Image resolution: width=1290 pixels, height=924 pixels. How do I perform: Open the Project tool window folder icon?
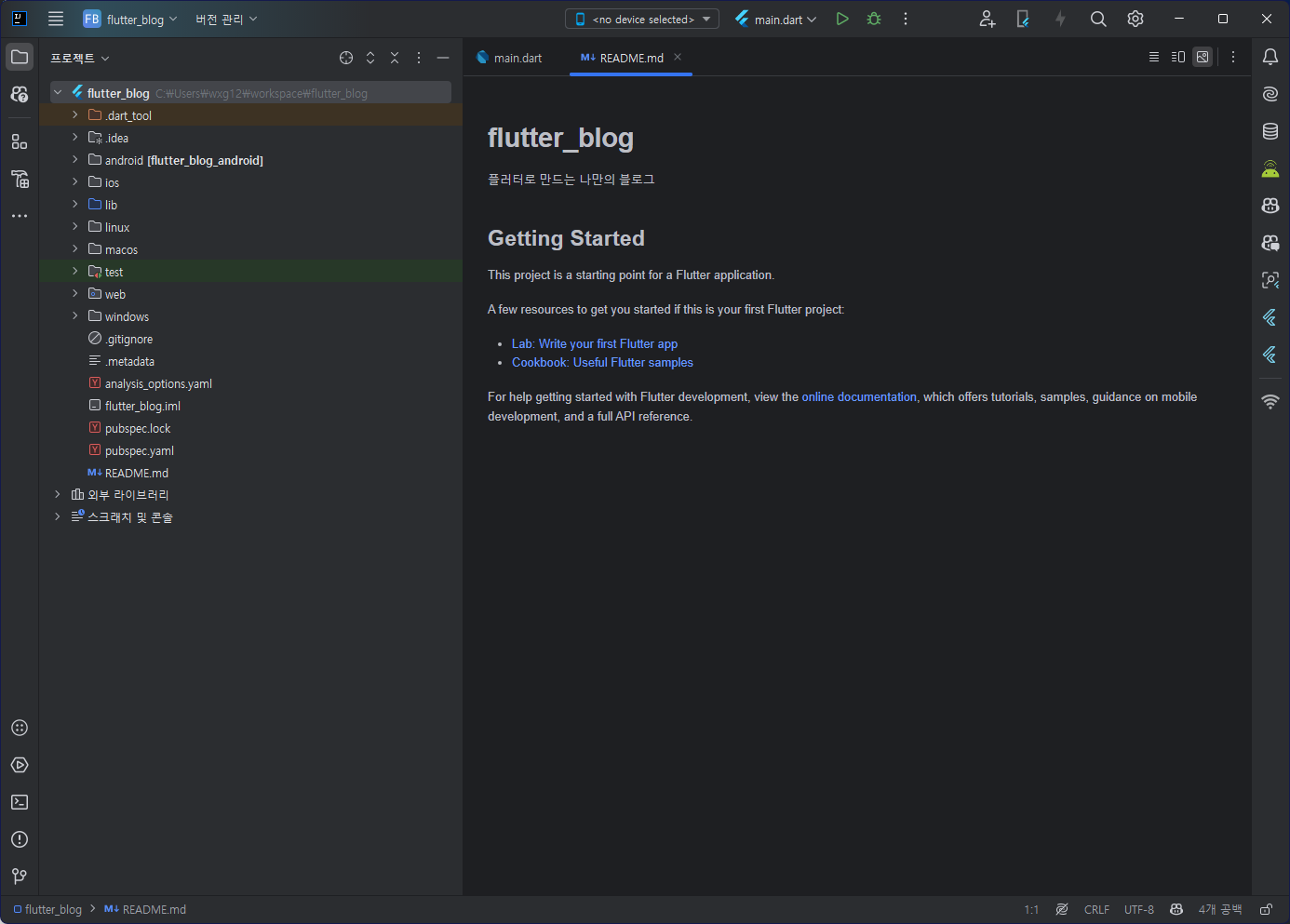20,57
